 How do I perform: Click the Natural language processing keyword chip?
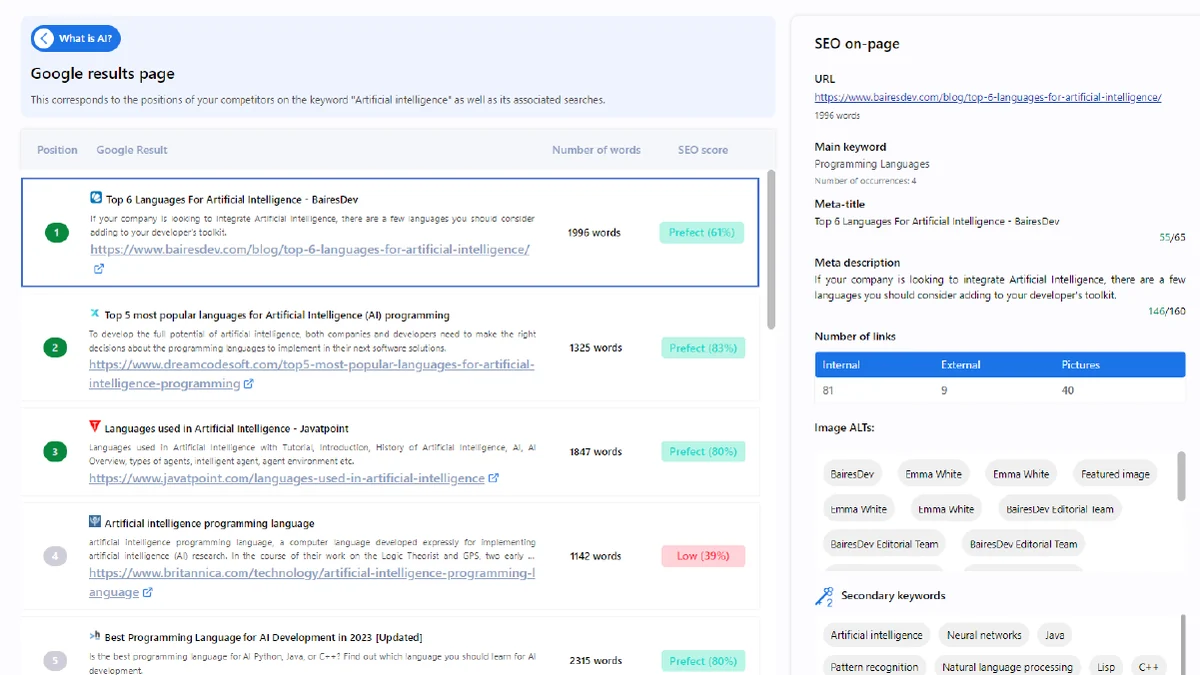pyautogui.click(x=1007, y=667)
